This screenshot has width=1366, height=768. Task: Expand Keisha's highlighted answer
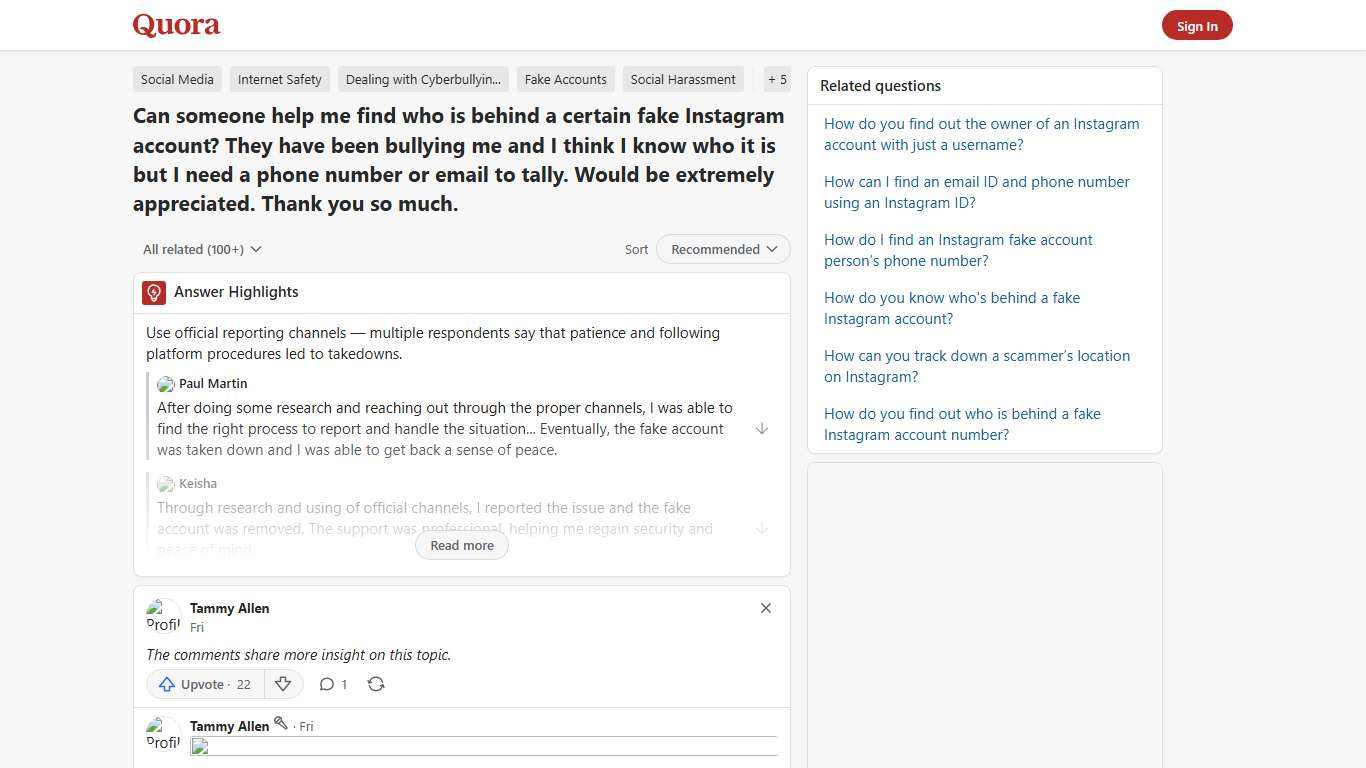pos(762,528)
